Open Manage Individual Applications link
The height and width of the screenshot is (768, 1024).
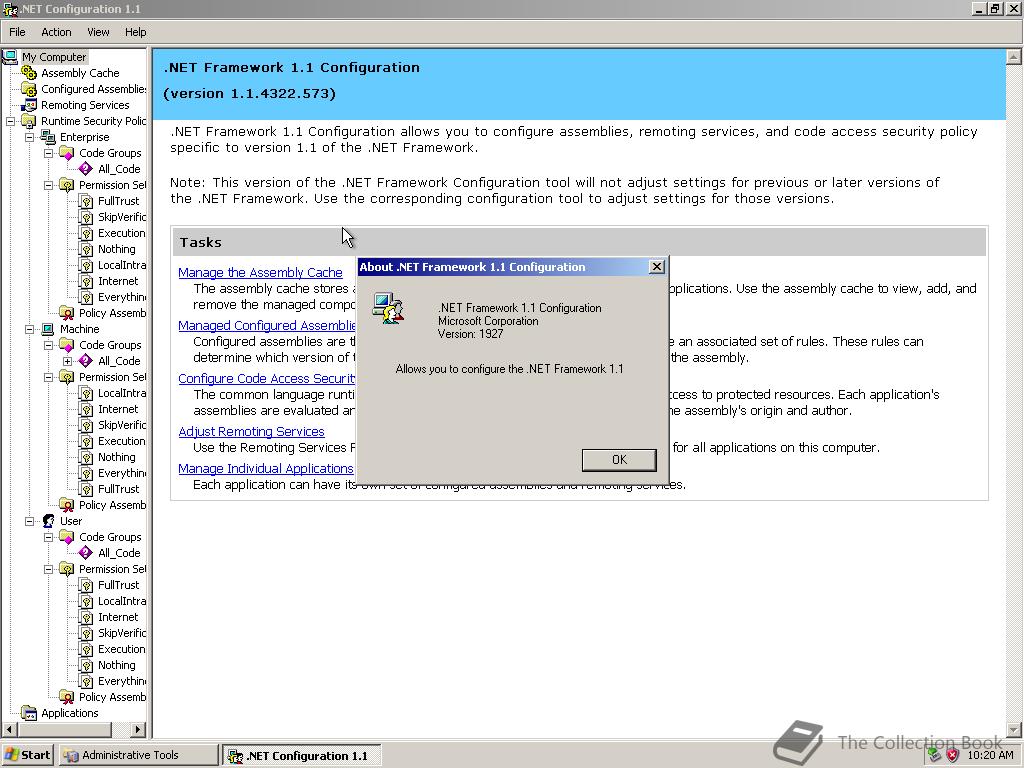(x=266, y=468)
